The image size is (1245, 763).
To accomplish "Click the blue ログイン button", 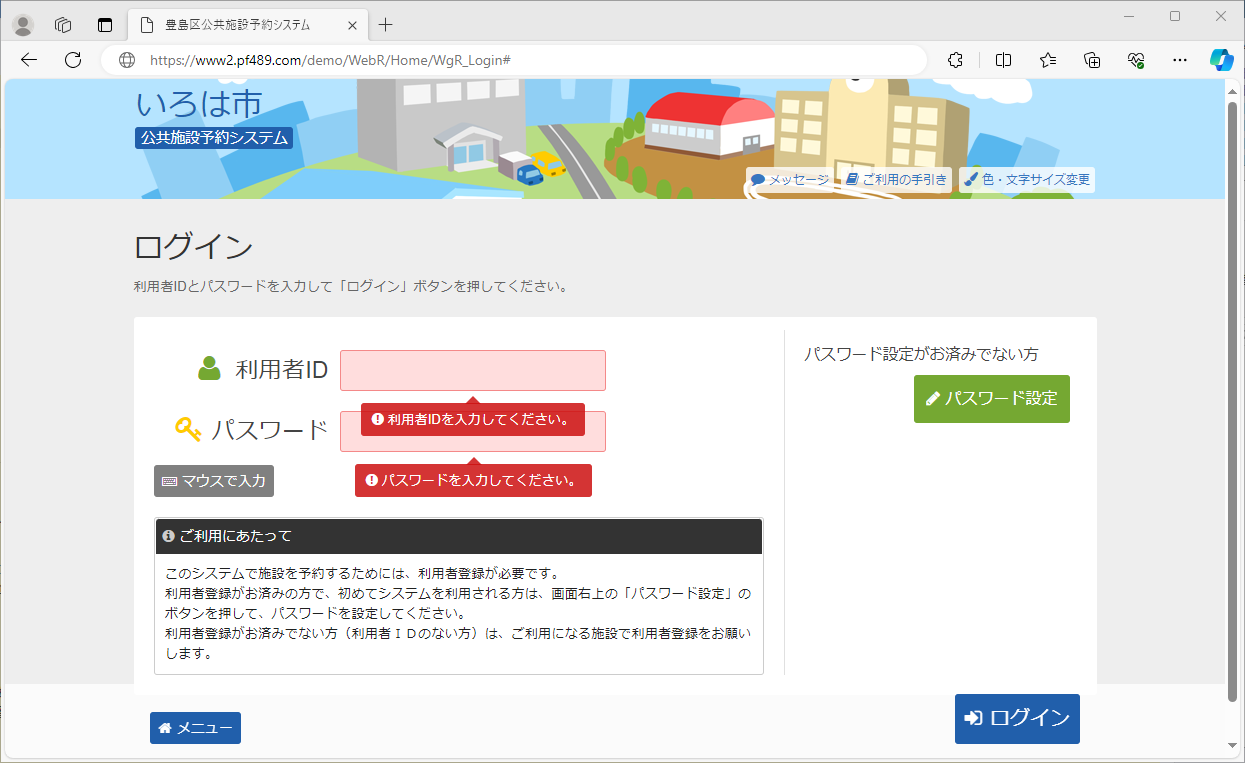I will tap(1017, 718).
